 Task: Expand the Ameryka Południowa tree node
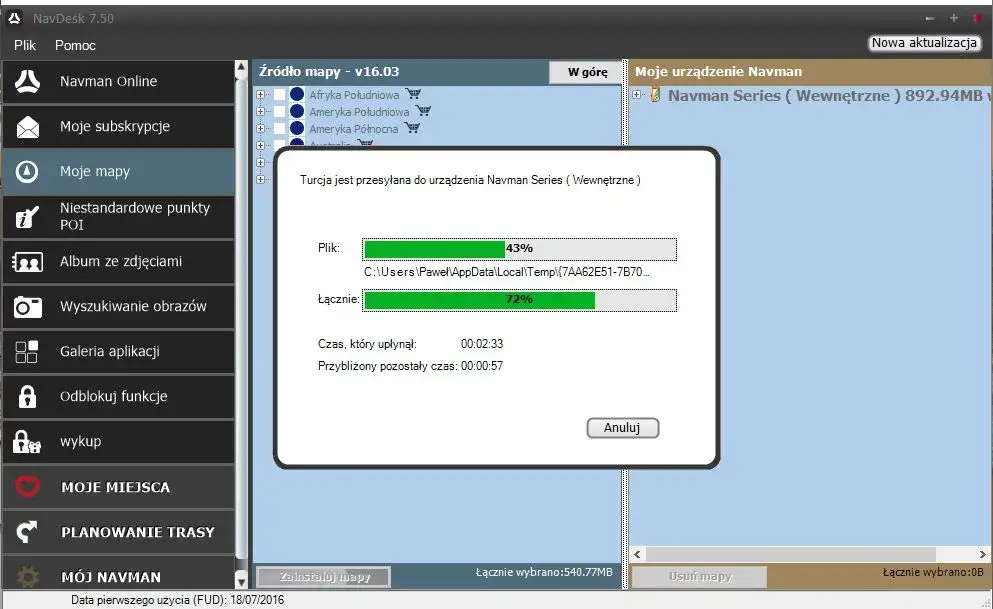[262, 112]
